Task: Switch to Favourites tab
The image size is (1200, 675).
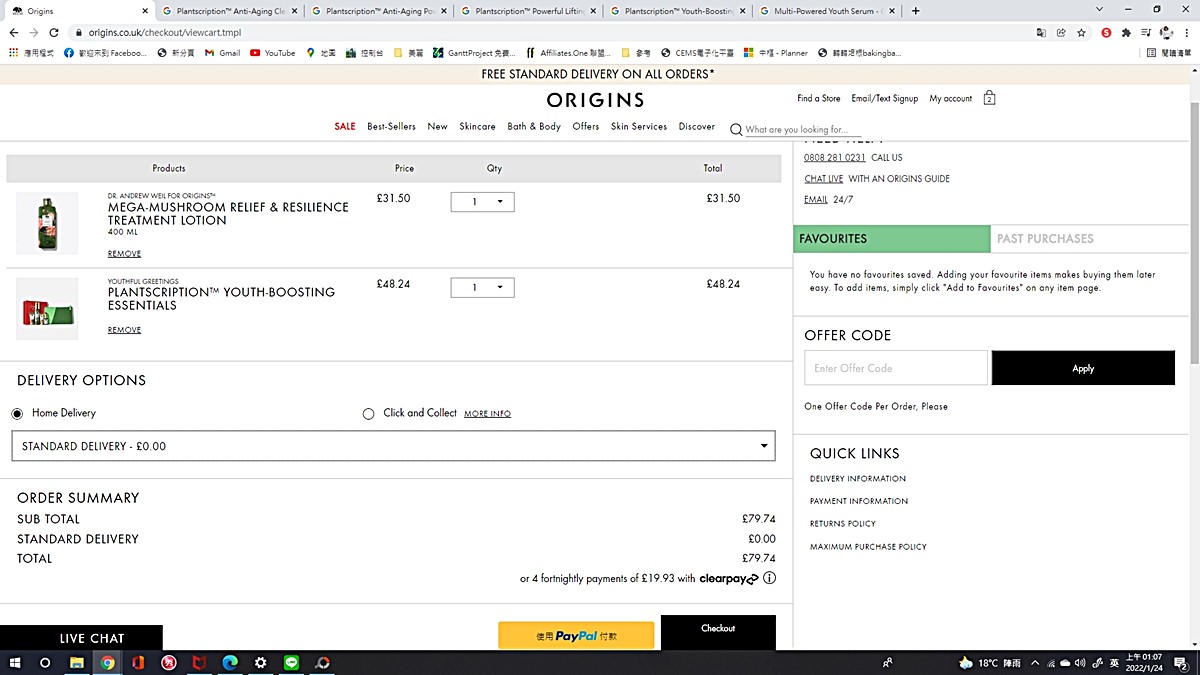Action: click(x=893, y=238)
